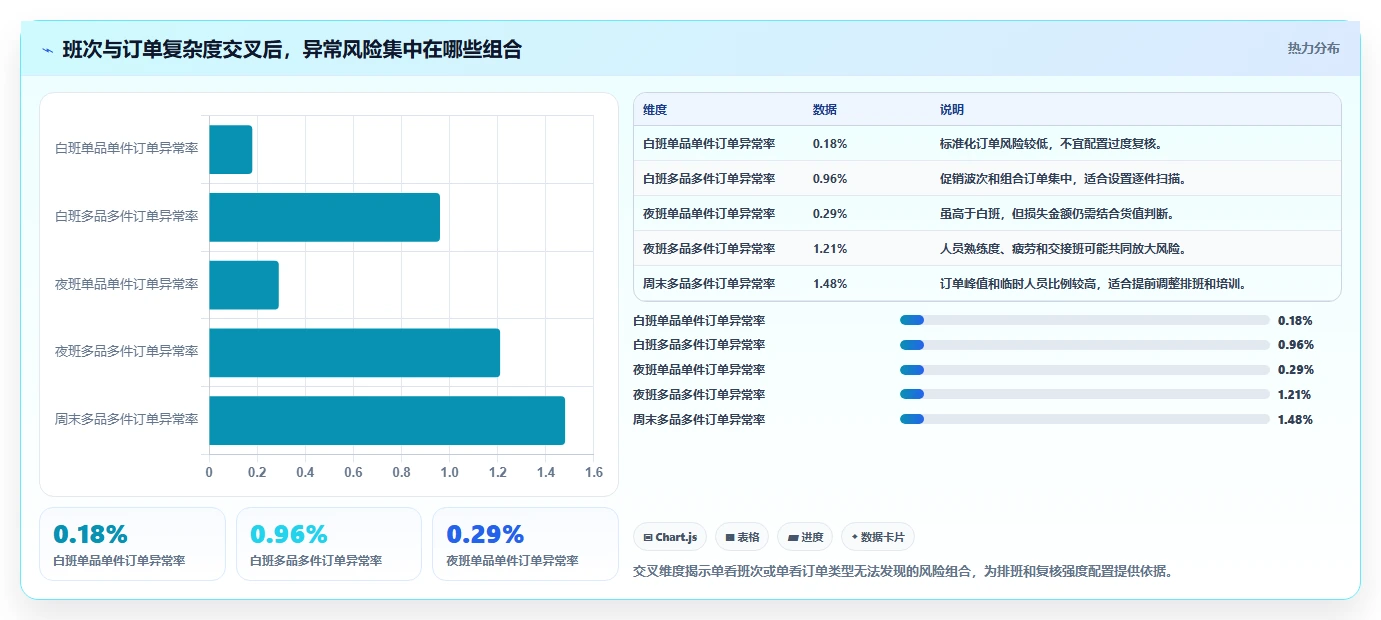
Task: Click the 1.21% value beside its progress bar
Action: [1295, 395]
